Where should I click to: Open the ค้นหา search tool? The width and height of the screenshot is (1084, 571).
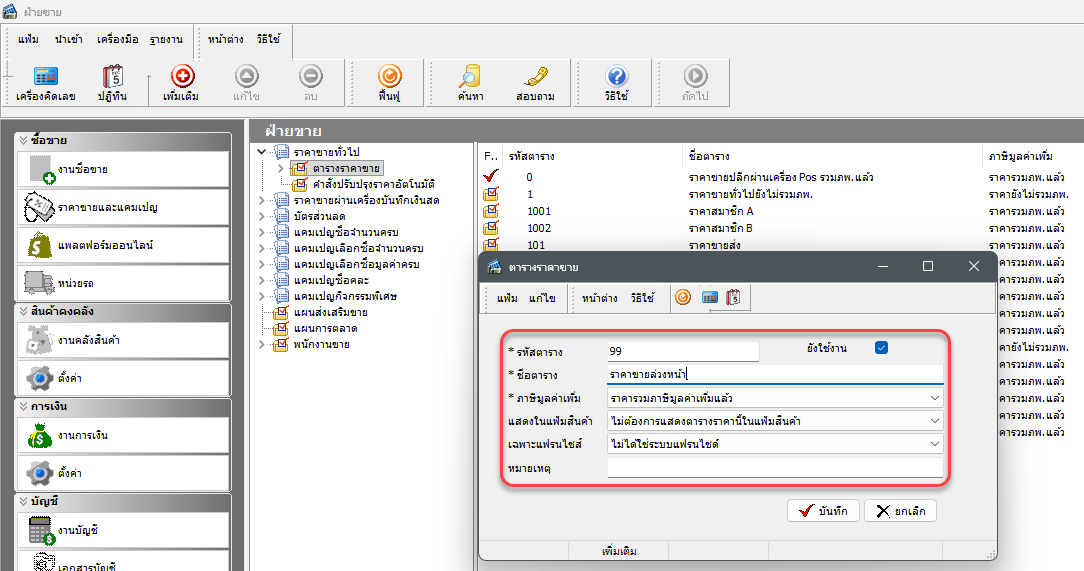470,83
